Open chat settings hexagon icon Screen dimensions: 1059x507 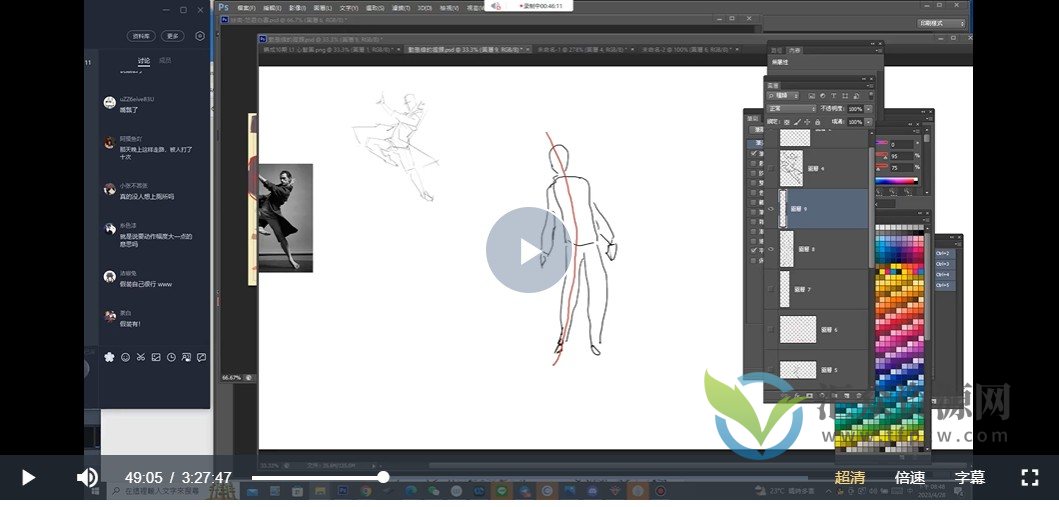[200, 36]
